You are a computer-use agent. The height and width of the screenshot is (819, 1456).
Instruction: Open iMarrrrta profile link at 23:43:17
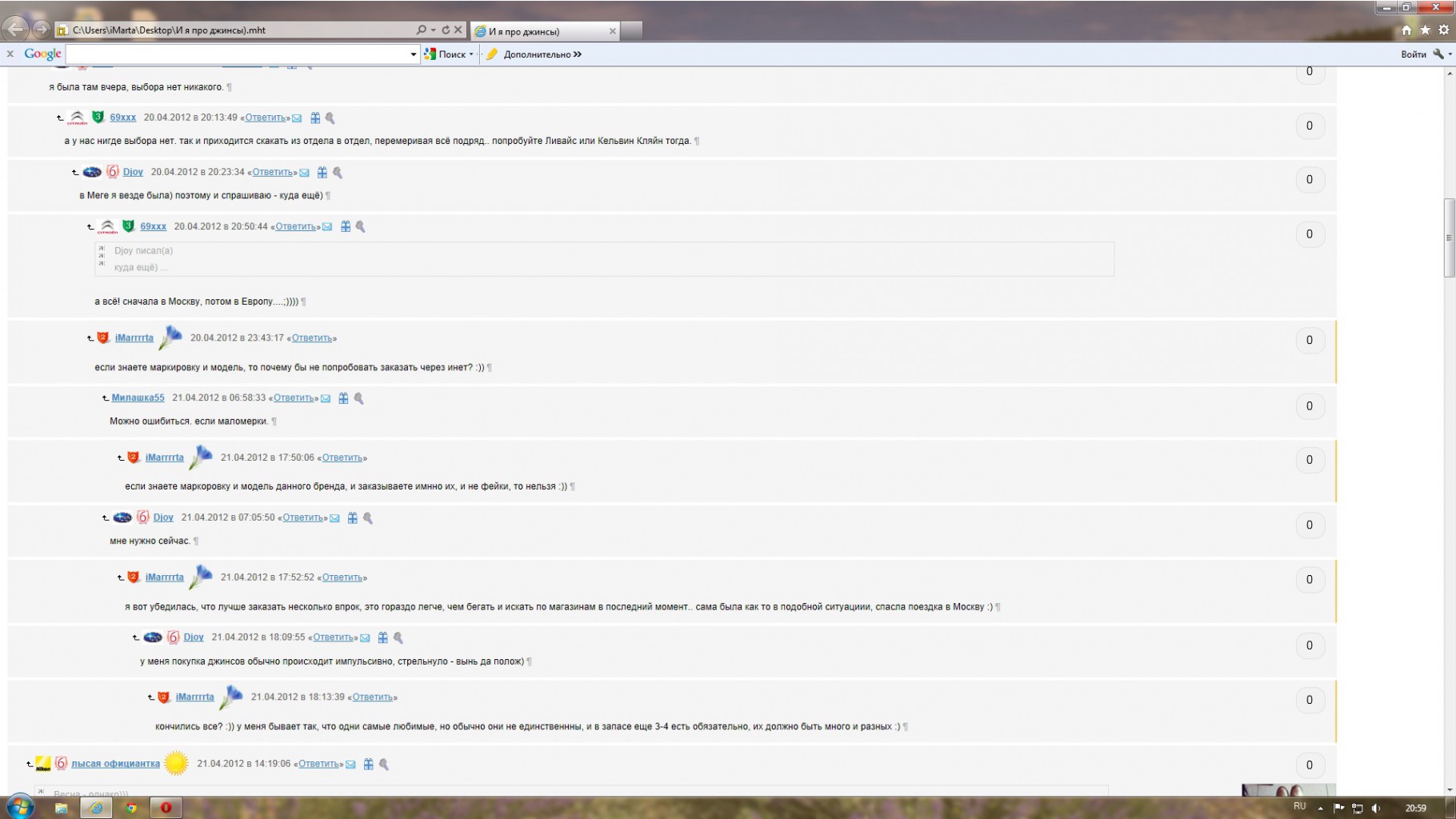click(134, 338)
